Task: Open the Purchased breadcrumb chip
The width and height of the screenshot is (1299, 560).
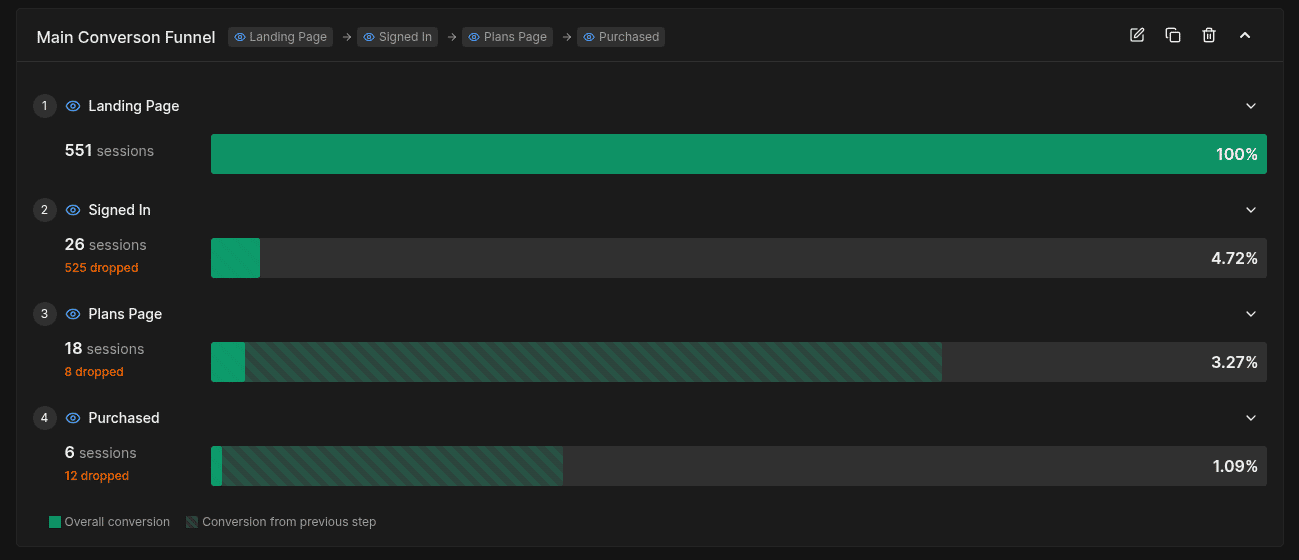Action: tap(621, 37)
